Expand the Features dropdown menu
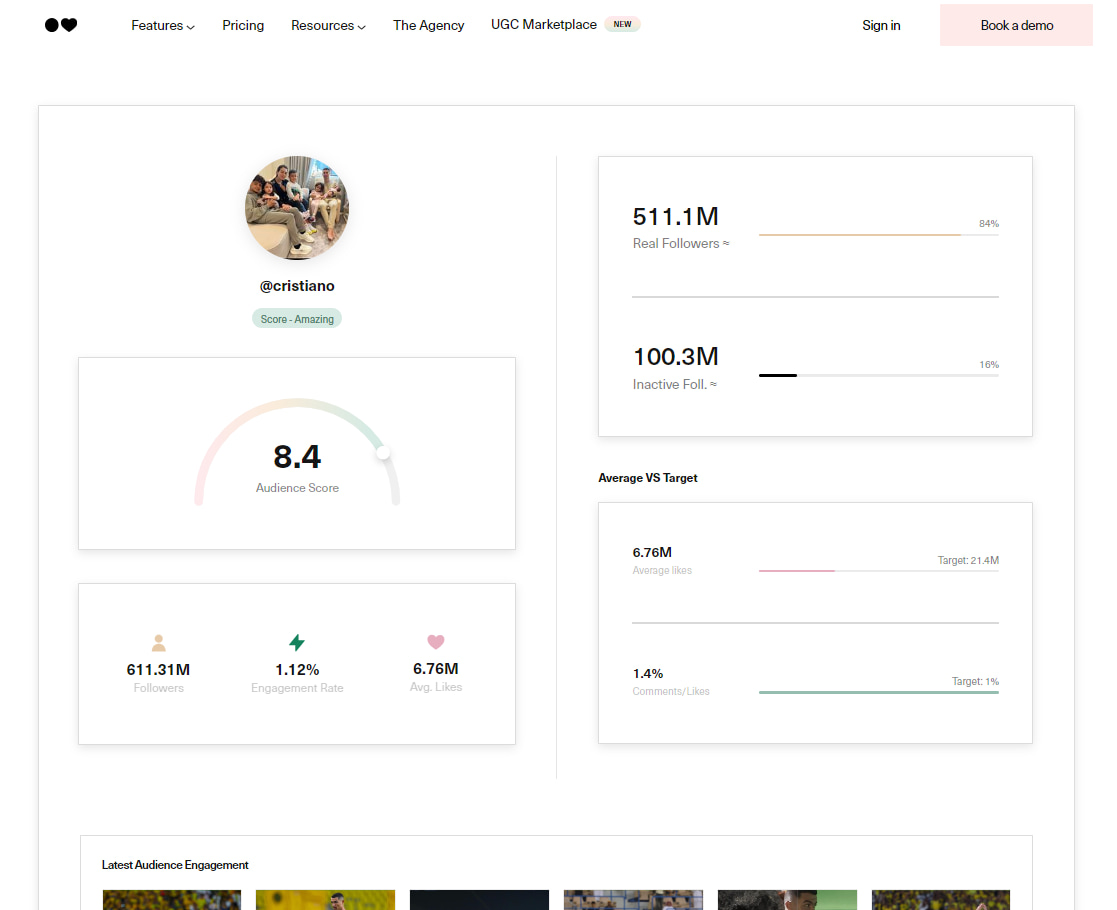1117x910 pixels. tap(162, 26)
